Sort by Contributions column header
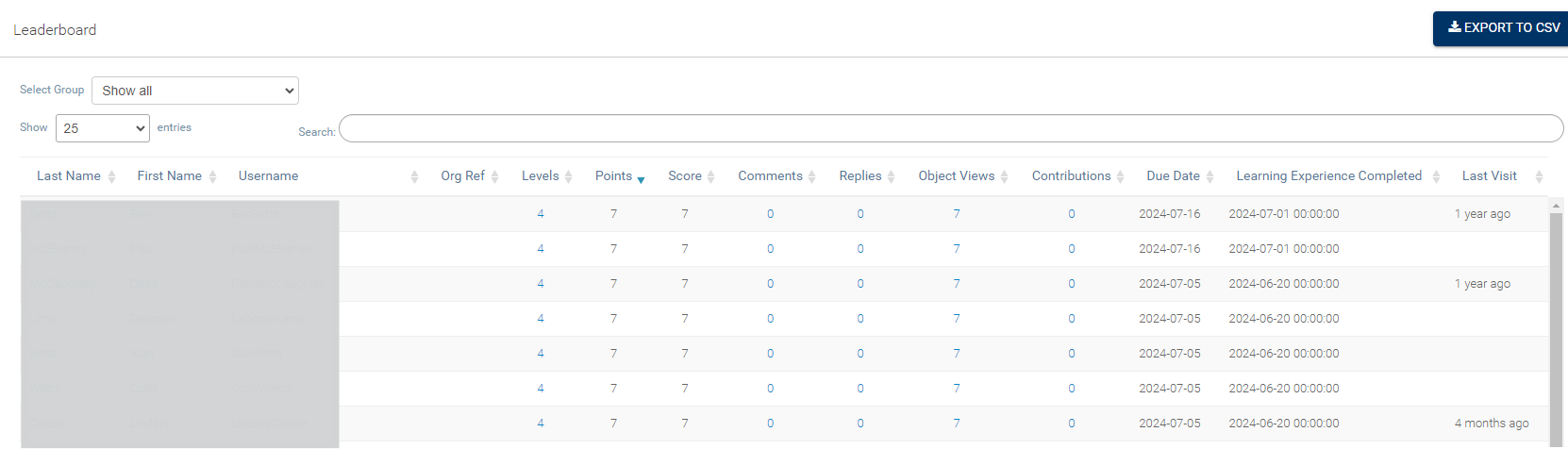The width and height of the screenshot is (1568, 449). point(1071,176)
